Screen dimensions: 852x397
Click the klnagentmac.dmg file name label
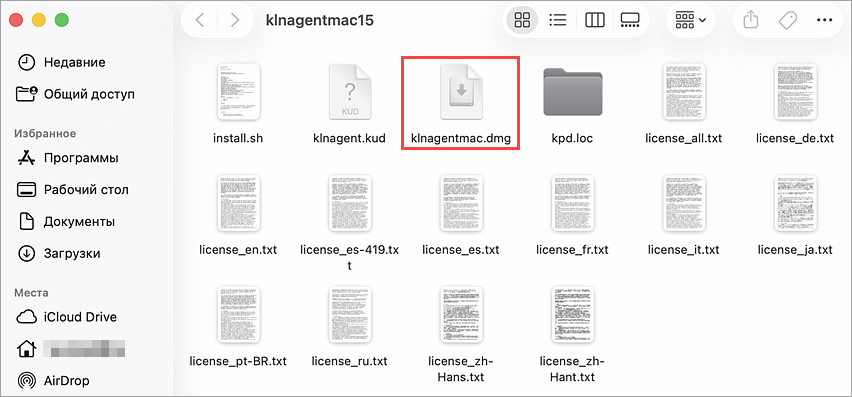click(461, 138)
